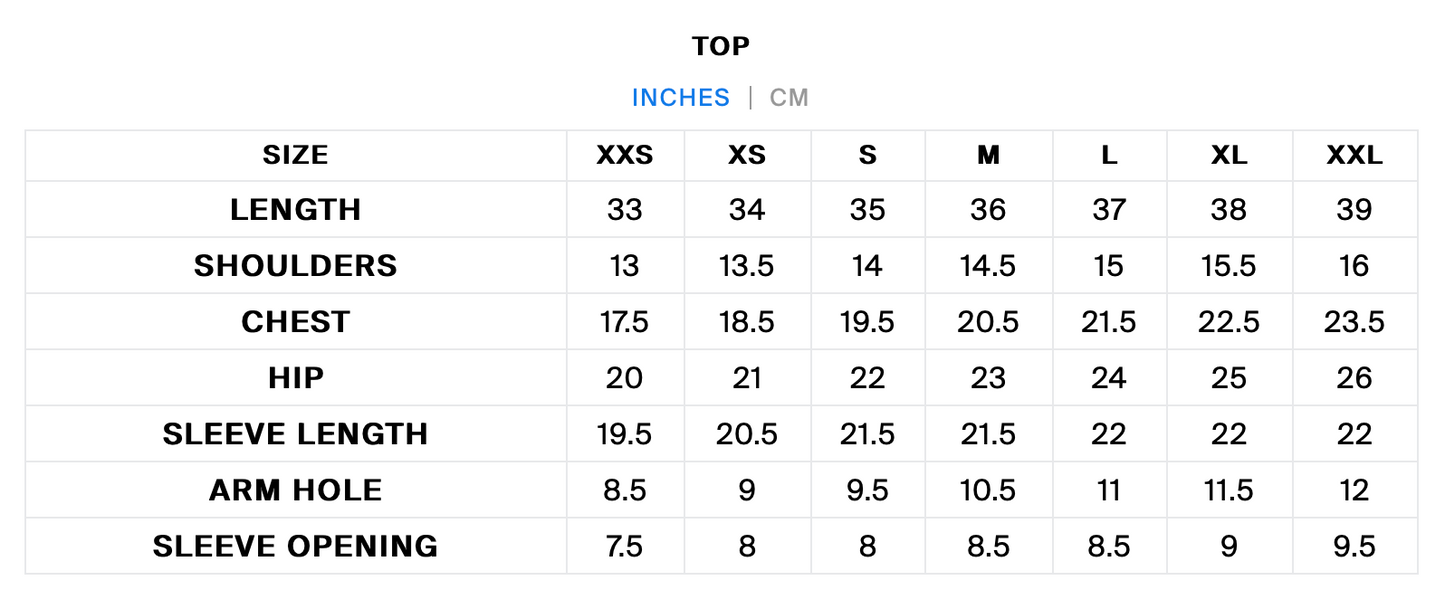Image resolution: width=1445 pixels, height=609 pixels.
Task: Click the ARM HOLE row label
Action: coord(296,490)
